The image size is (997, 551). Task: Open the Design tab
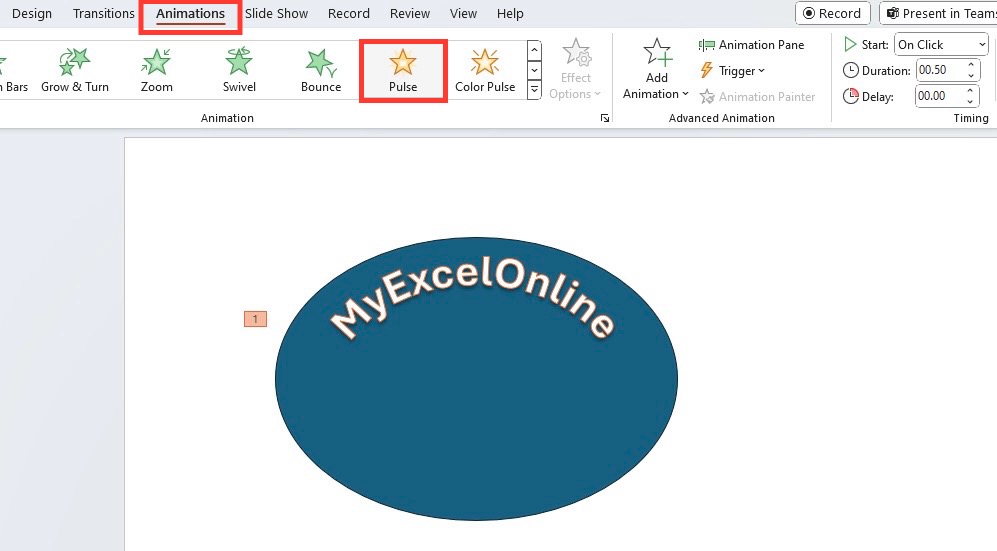pyautogui.click(x=32, y=13)
